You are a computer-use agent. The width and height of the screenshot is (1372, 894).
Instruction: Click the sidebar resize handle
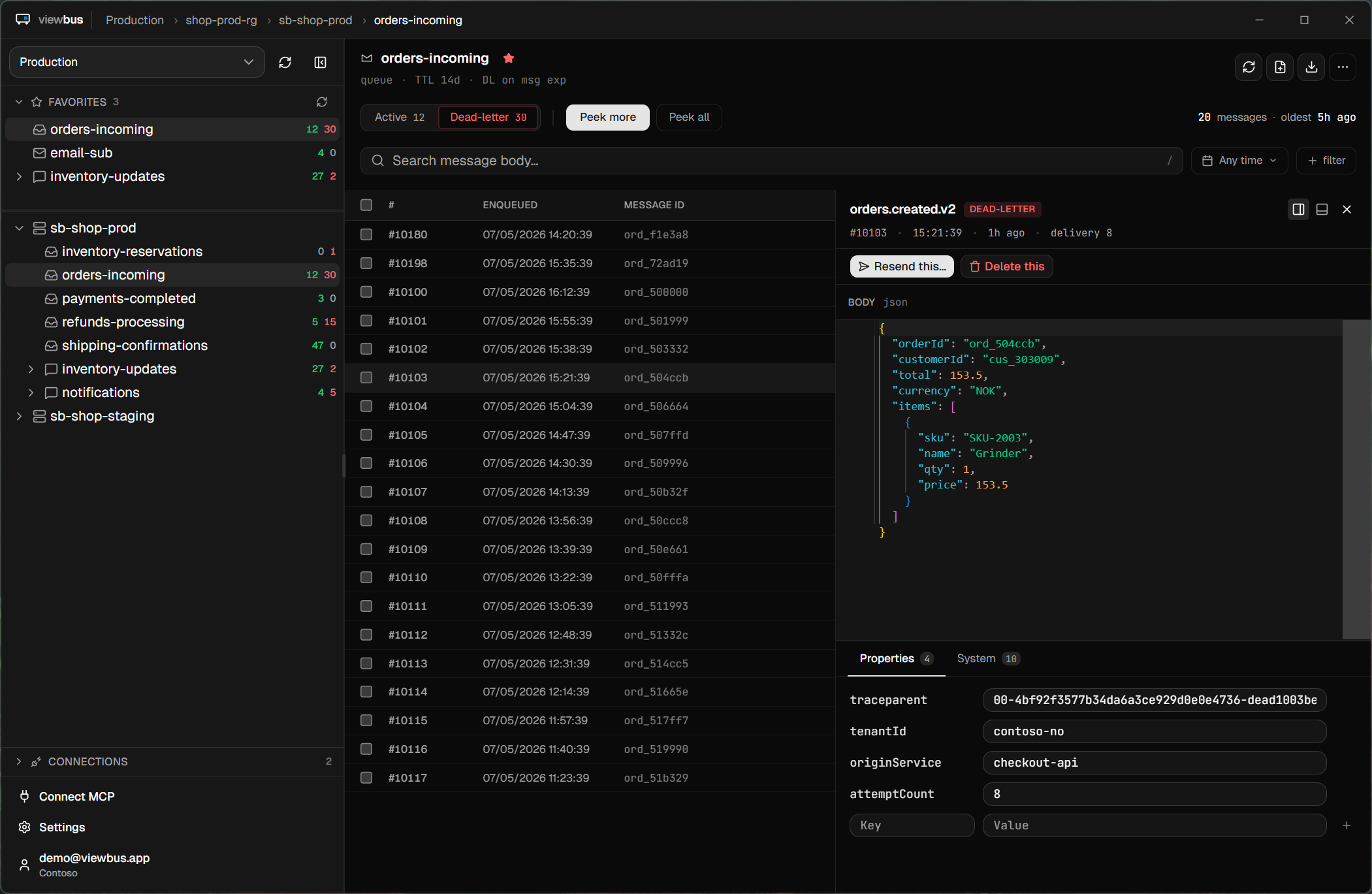tap(343, 466)
